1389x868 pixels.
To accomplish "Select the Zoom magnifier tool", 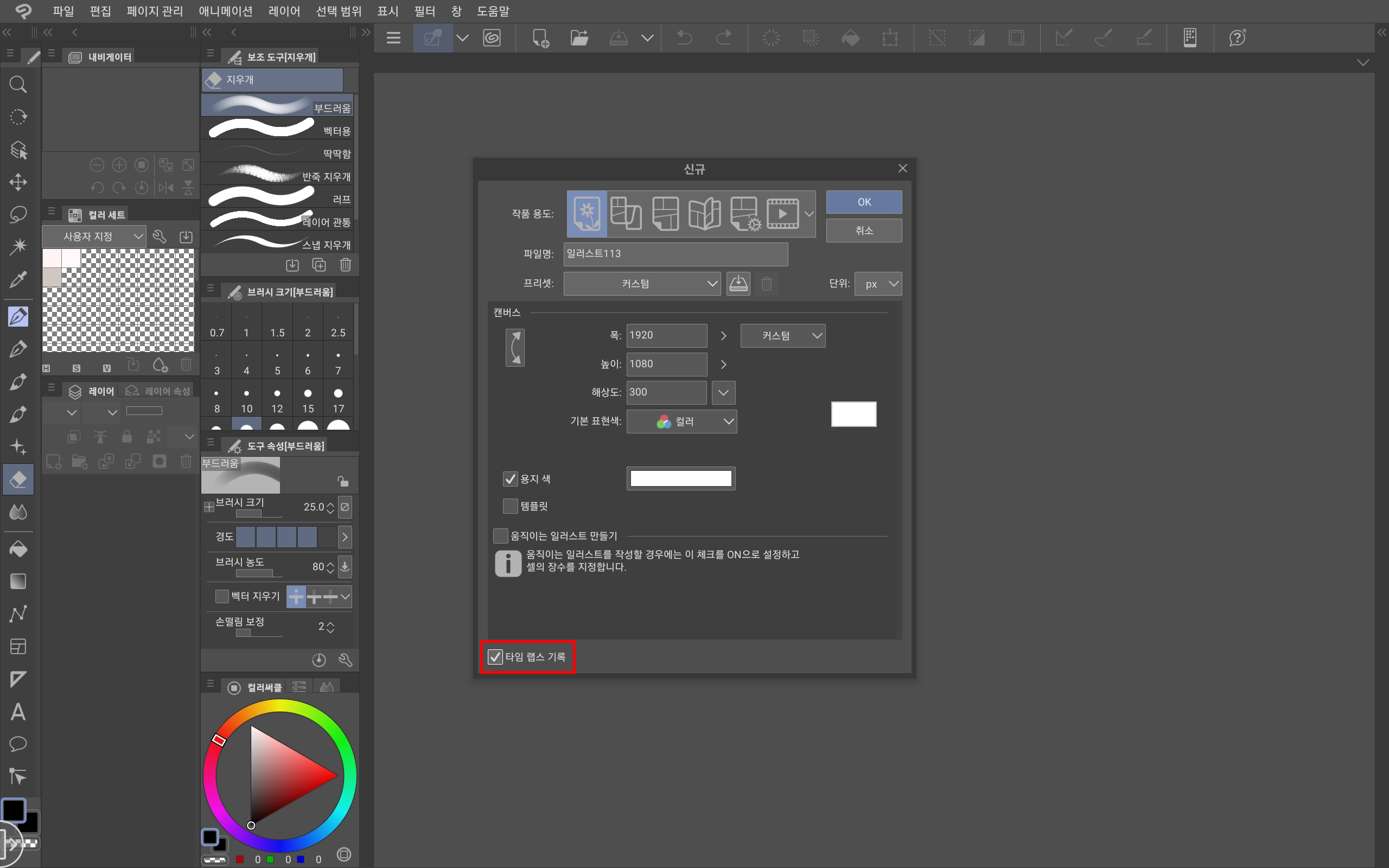I will pos(18,85).
